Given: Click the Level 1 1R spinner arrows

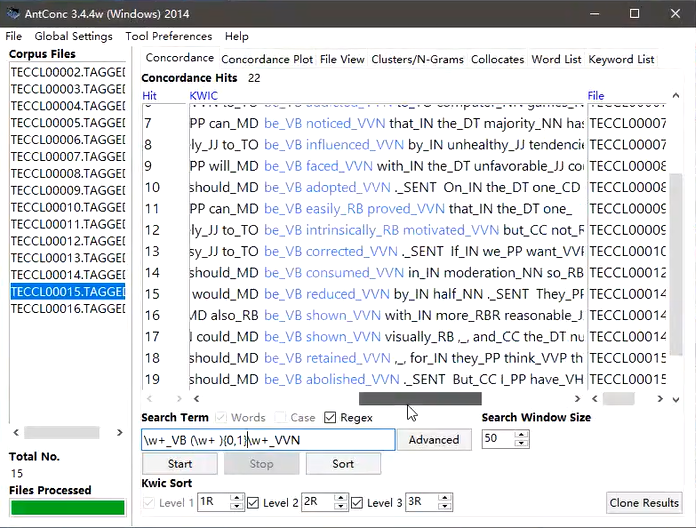Looking at the screenshot, I should [236, 502].
